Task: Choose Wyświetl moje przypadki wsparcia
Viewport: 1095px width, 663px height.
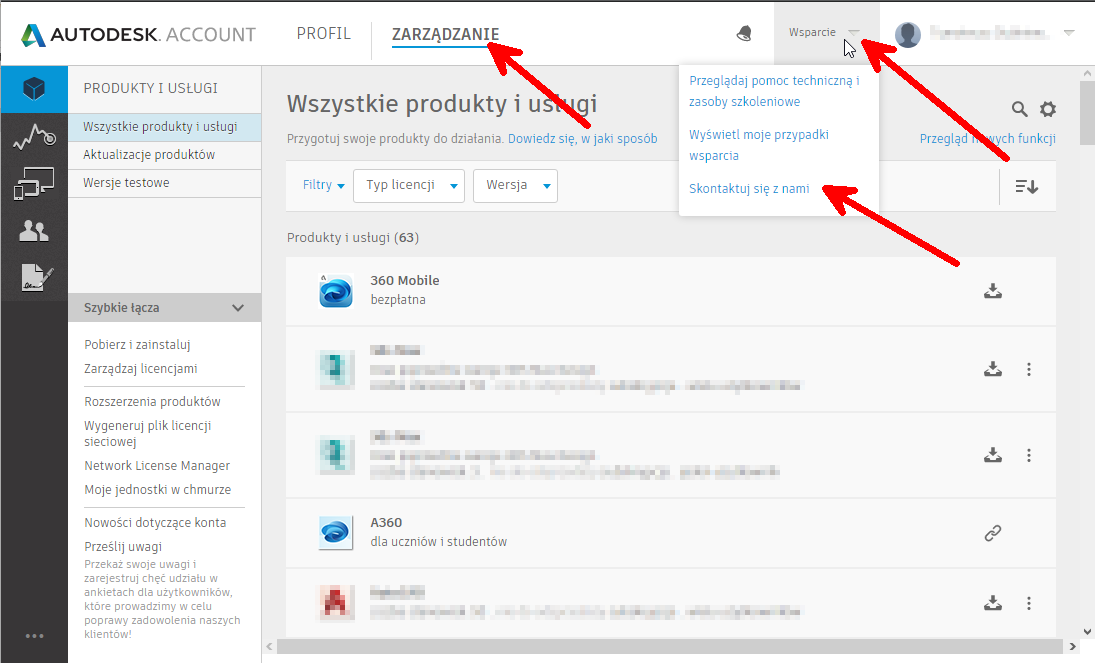Action: (x=758, y=145)
